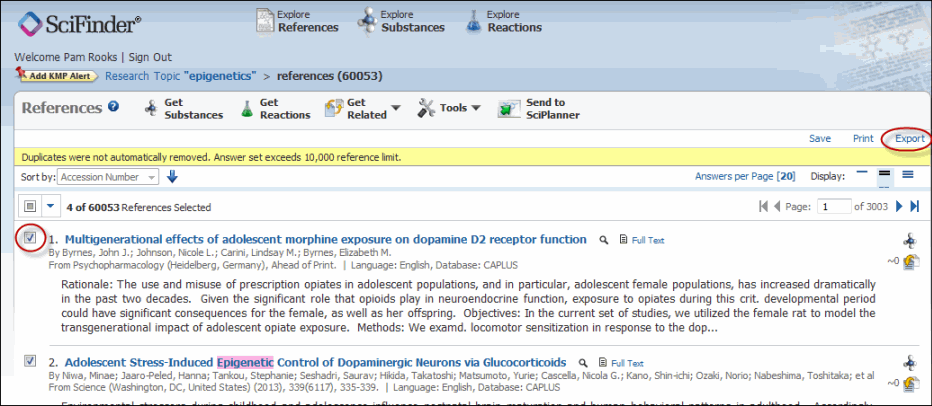This screenshot has width=932, height=406.
Task: Open the Tools dropdown menu
Action: pyautogui.click(x=449, y=108)
